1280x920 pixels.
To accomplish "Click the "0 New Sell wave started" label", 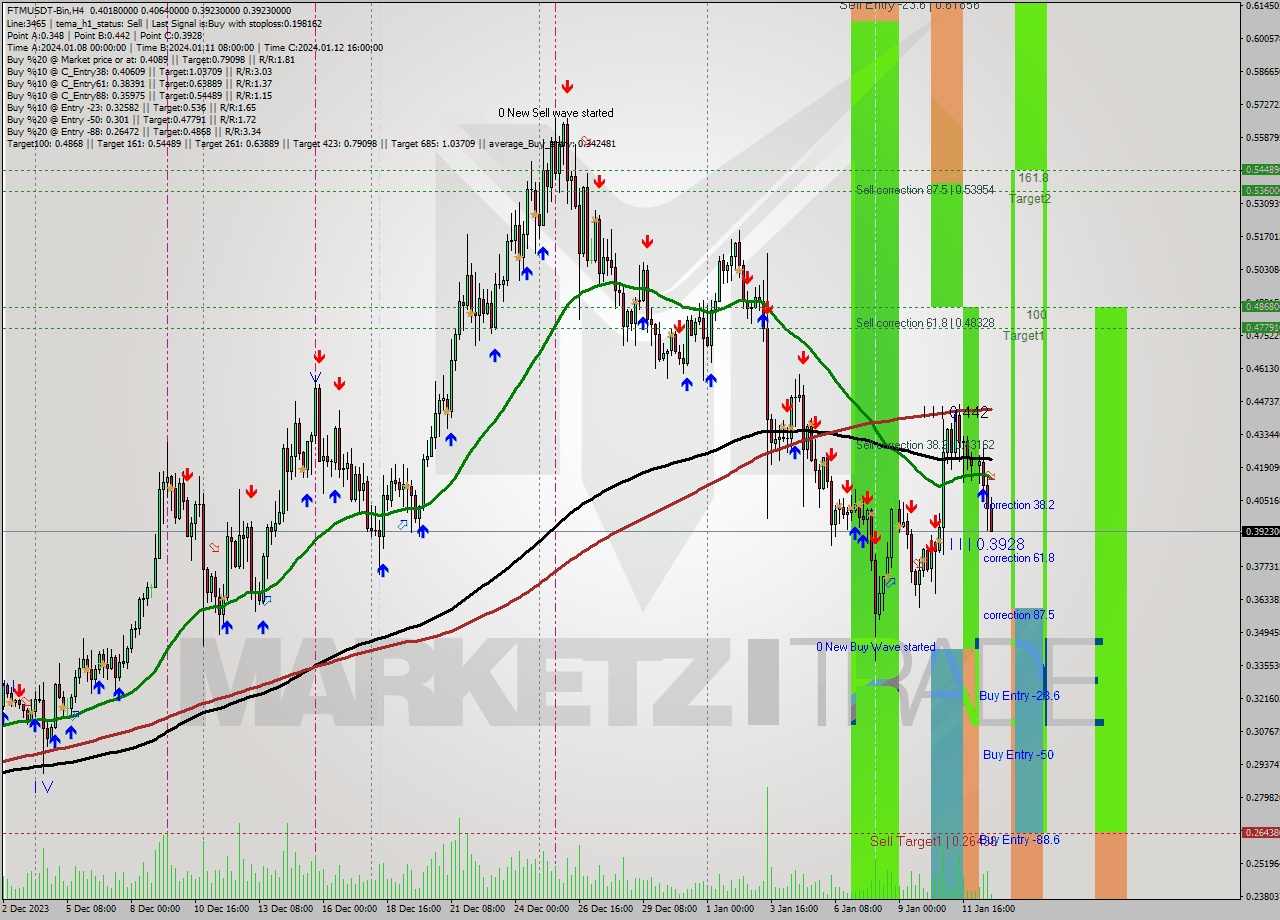I will (x=556, y=113).
